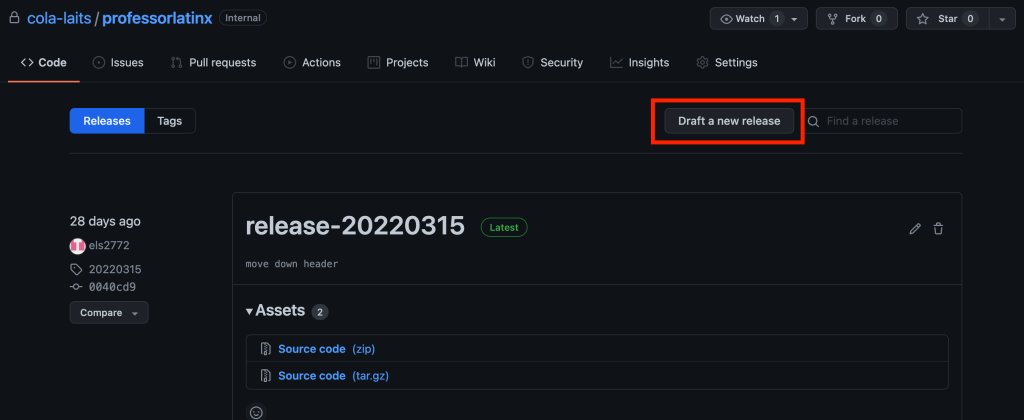Open the els2772 user profile link
This screenshot has width=1024, height=420.
(x=111, y=246)
